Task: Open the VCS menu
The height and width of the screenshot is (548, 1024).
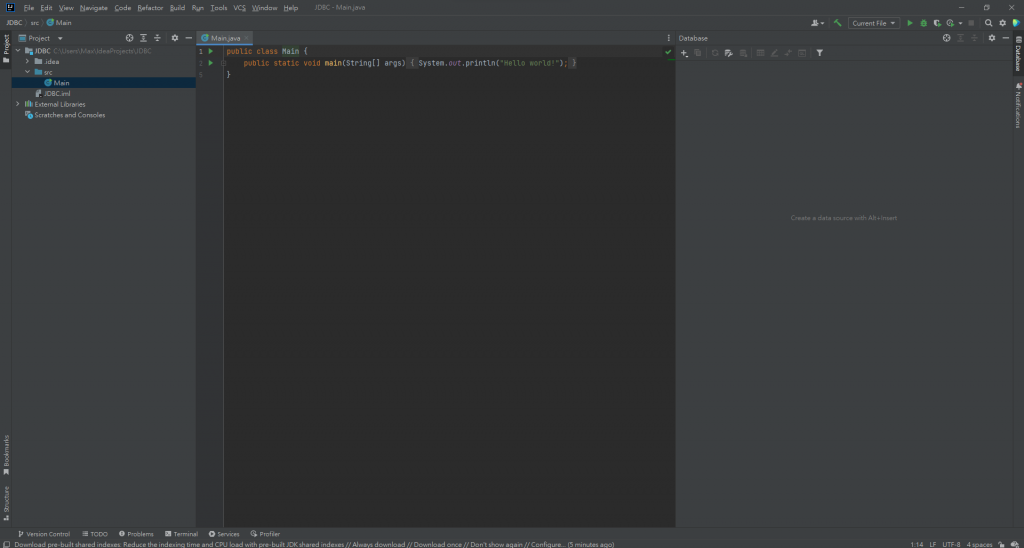Action: click(240, 8)
